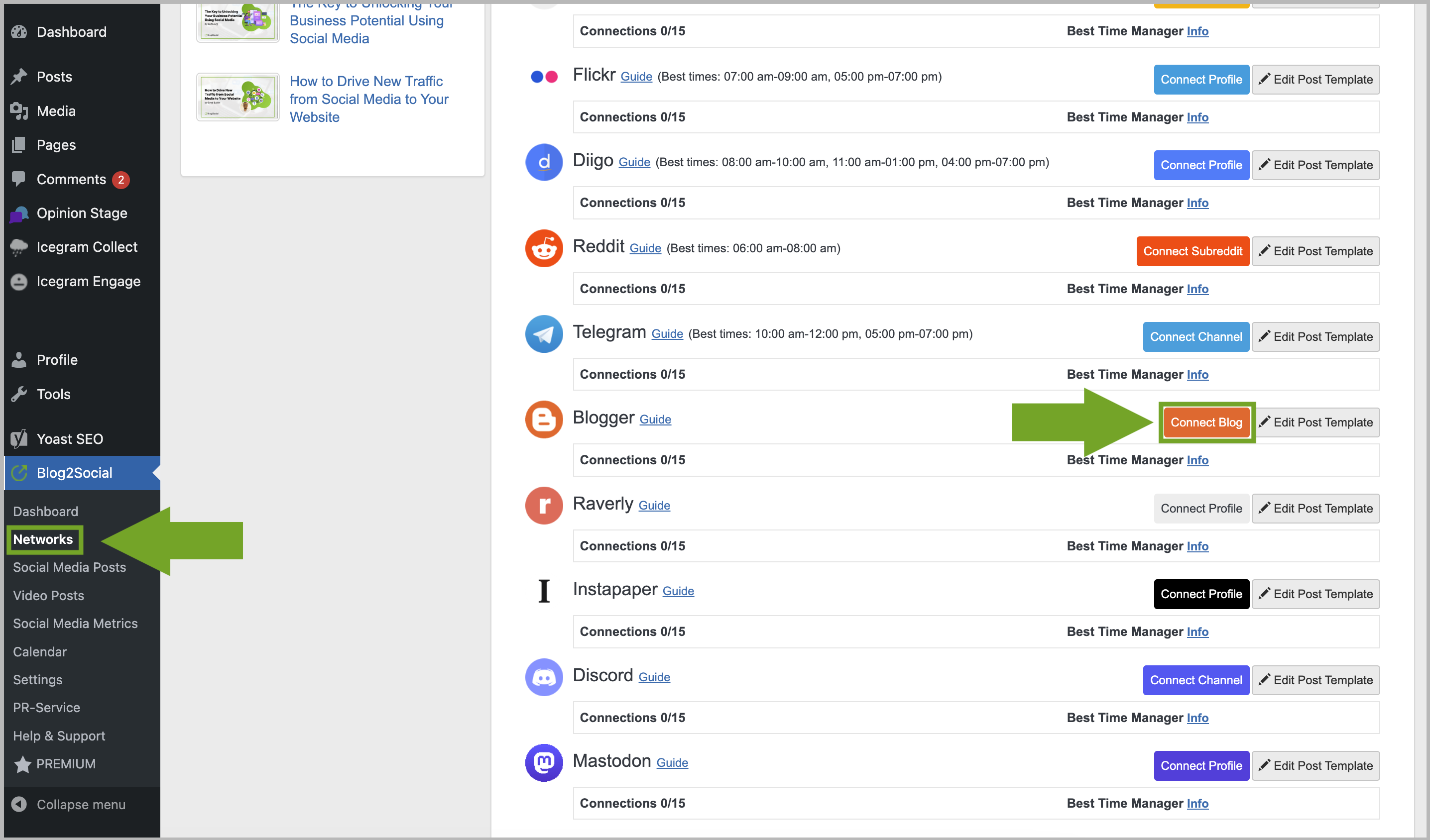
Task: Click the Comments speech bubble icon
Action: (x=19, y=179)
